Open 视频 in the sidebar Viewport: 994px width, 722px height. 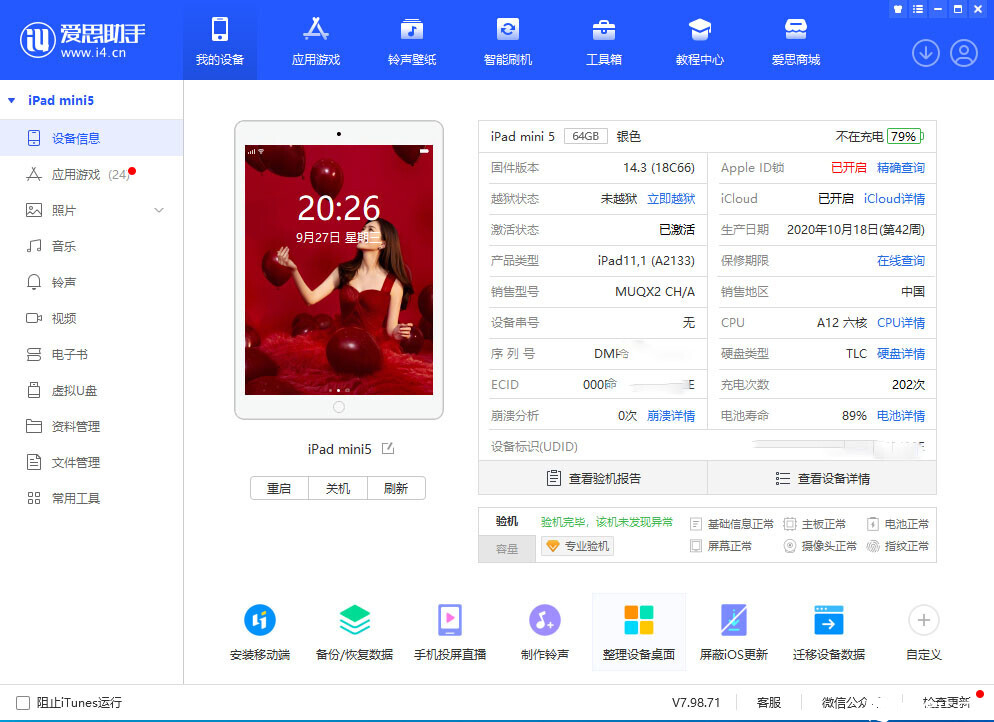pos(91,318)
